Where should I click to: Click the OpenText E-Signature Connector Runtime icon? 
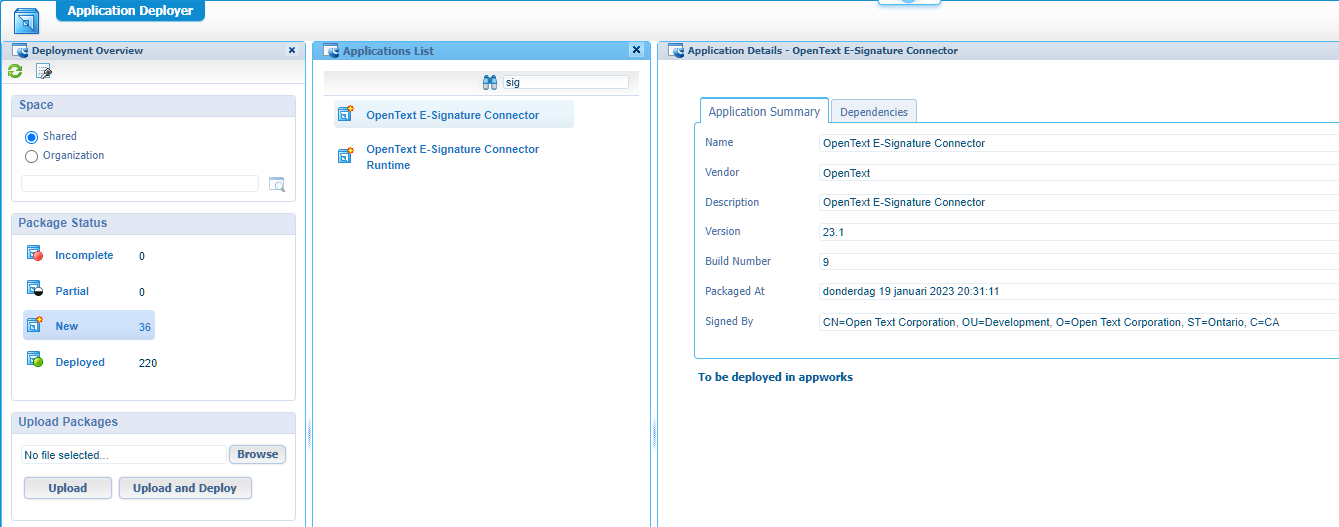346,156
